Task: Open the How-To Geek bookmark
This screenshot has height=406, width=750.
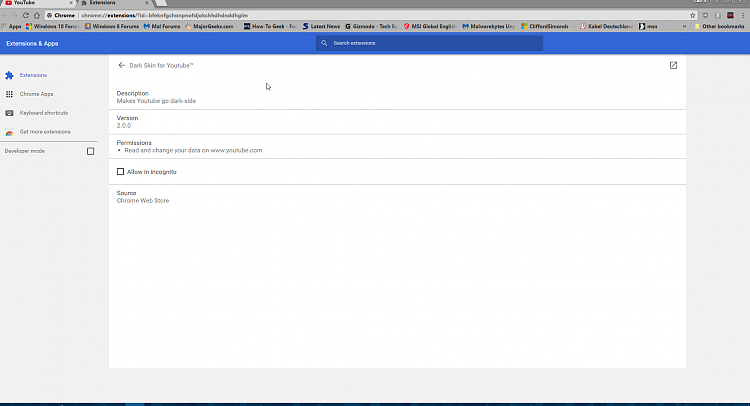Action: [x=270, y=26]
